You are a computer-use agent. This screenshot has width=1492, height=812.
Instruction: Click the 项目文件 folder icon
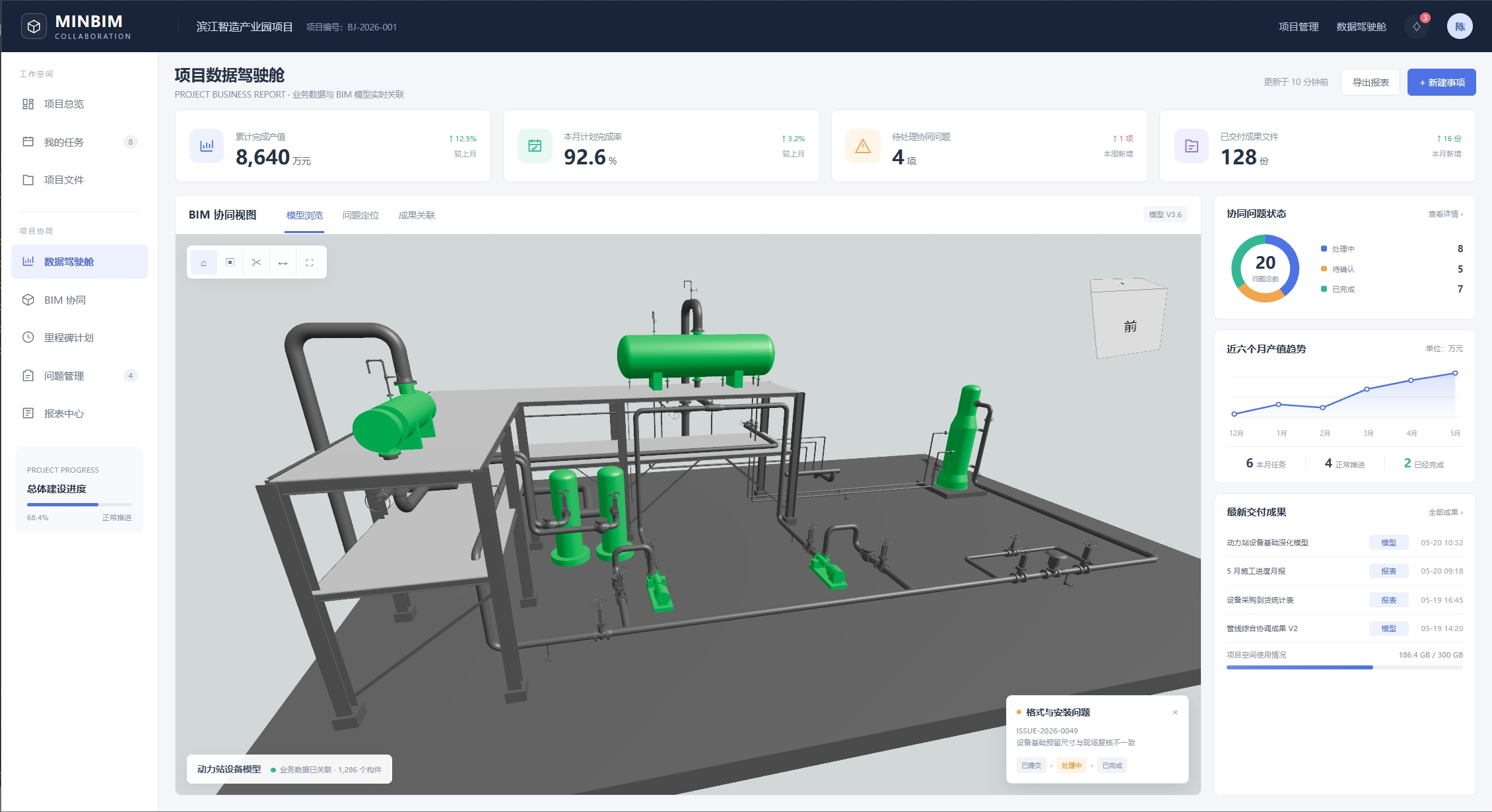[28, 180]
